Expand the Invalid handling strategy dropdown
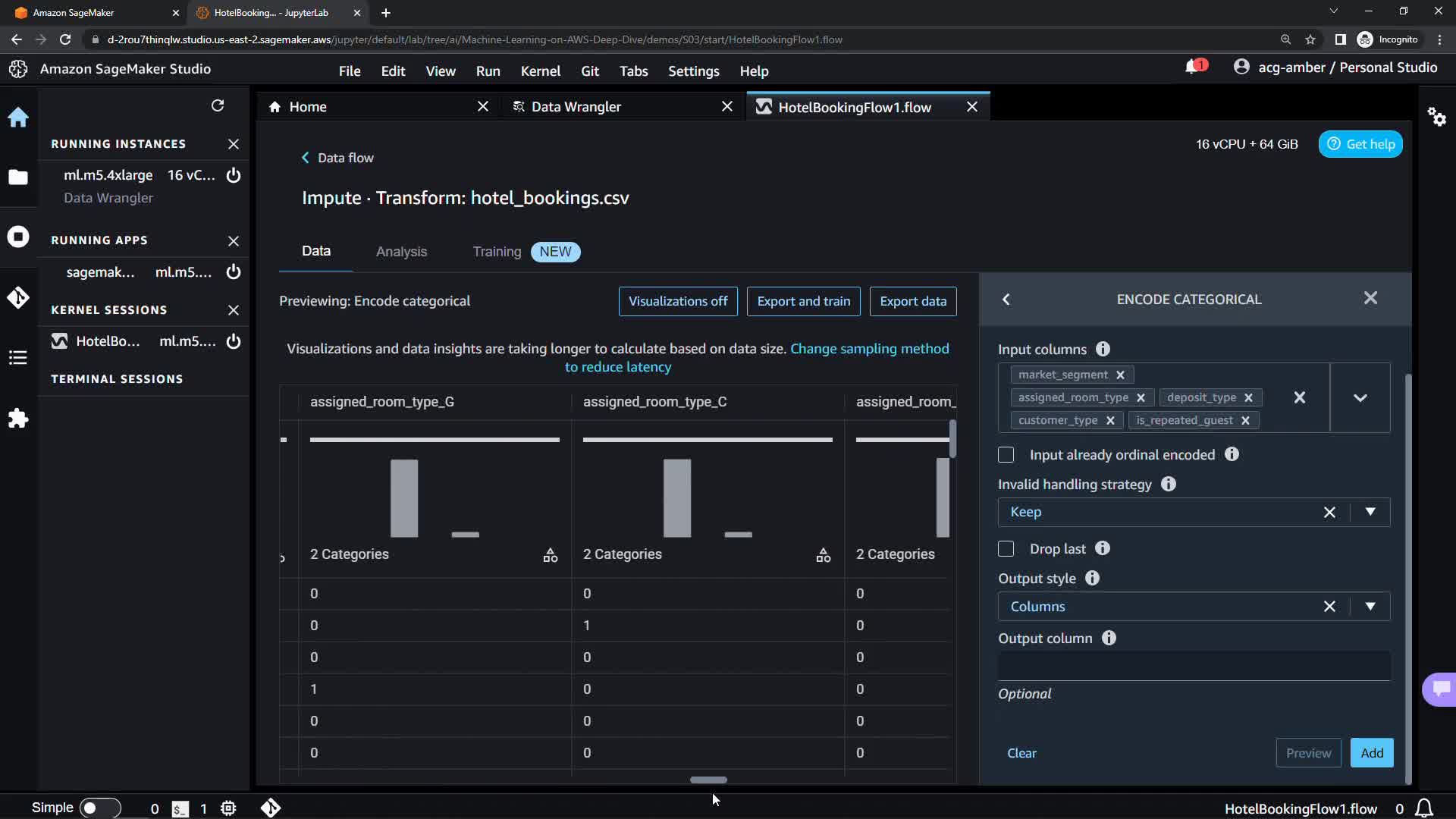The image size is (1456, 819). (1370, 512)
